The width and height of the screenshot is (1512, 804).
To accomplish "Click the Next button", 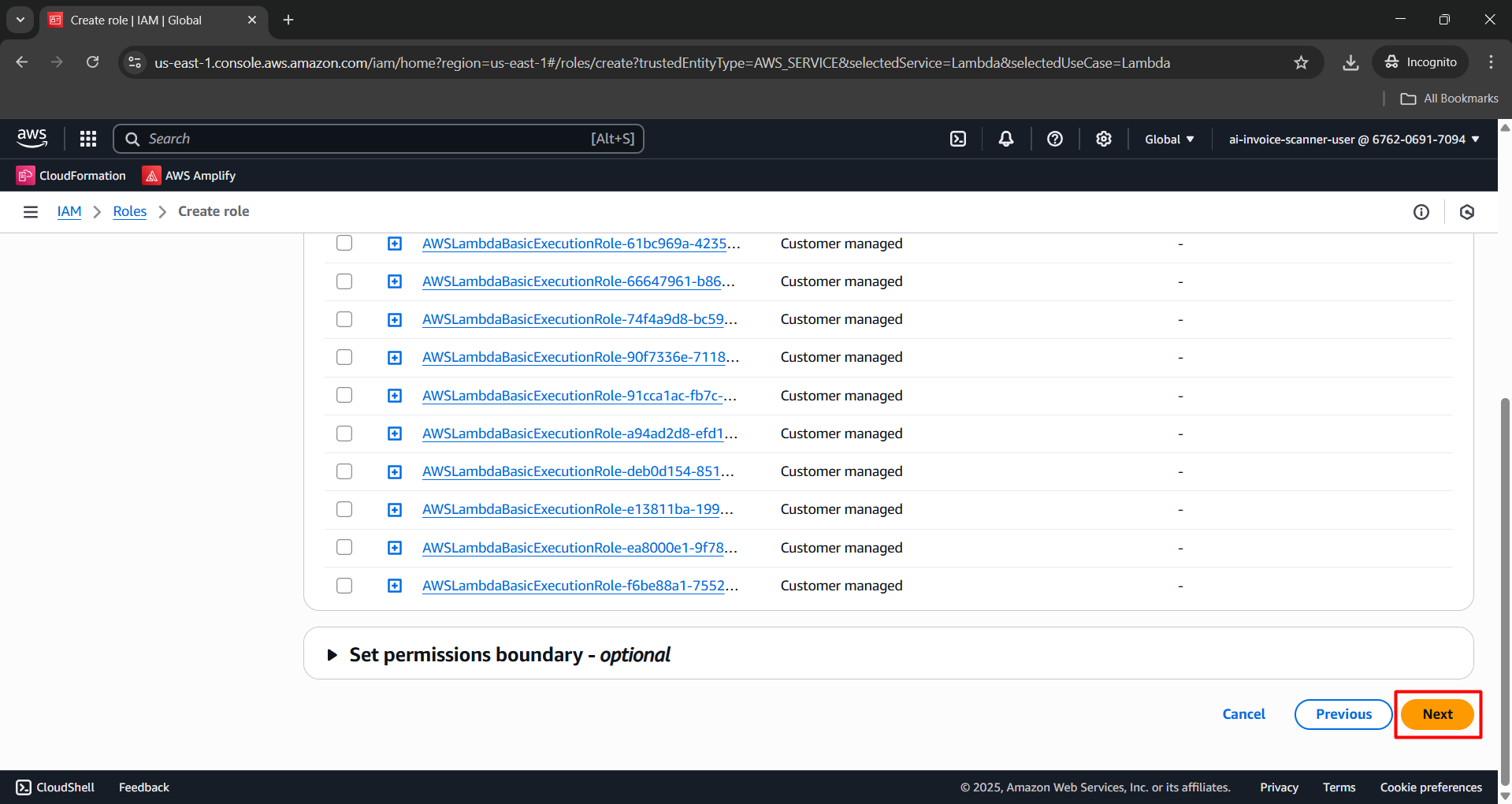I will 1437,714.
